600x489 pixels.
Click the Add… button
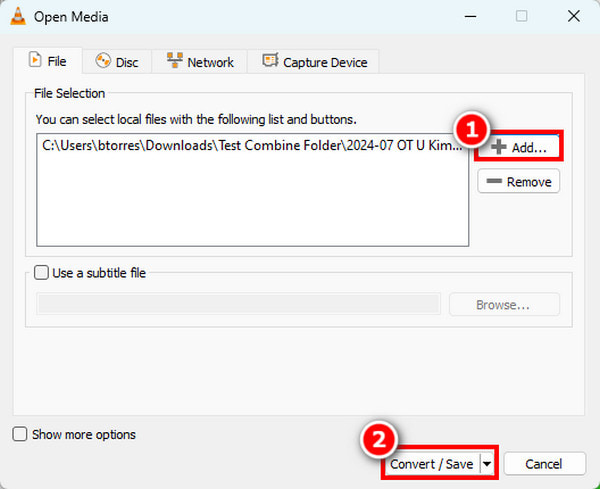(x=519, y=147)
